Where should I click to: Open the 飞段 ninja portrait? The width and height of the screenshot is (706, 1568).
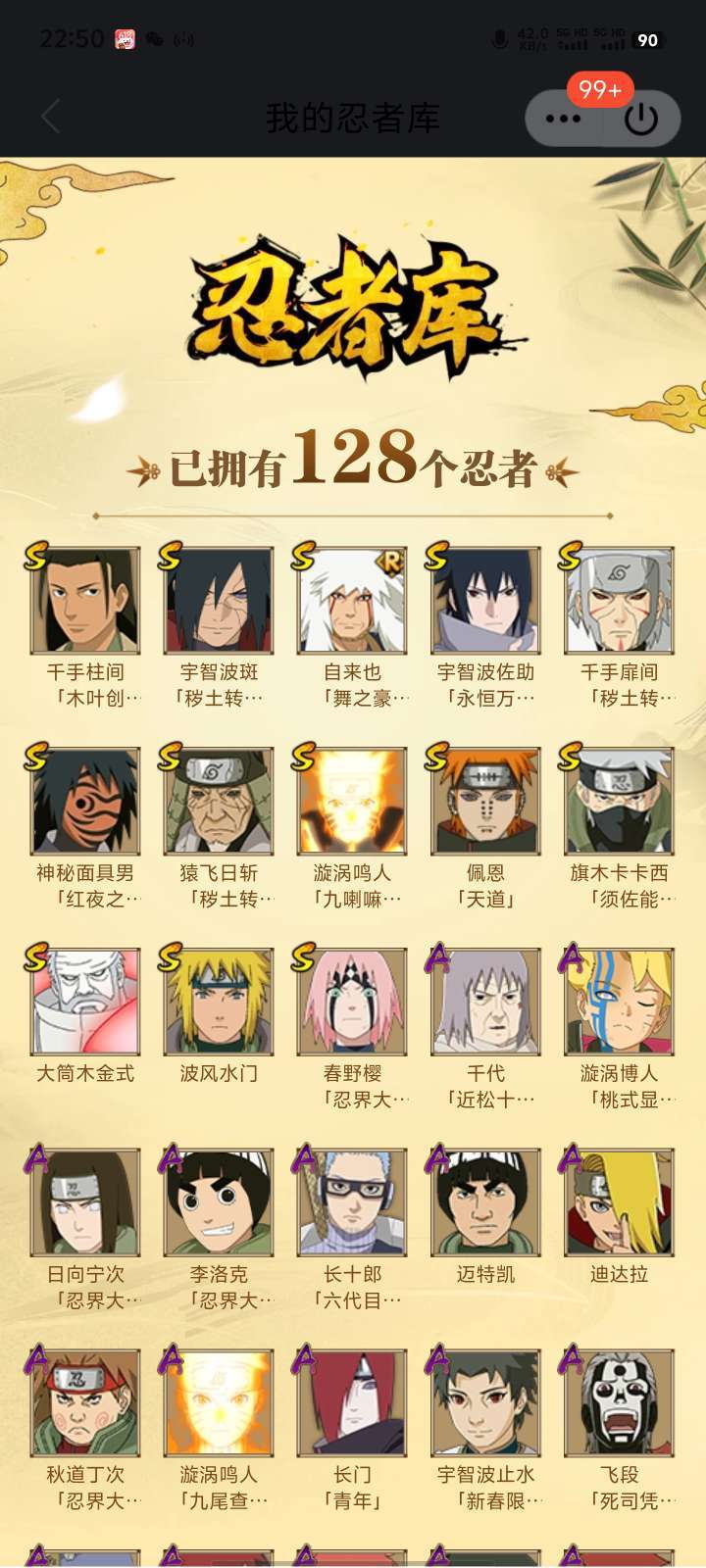click(x=619, y=1402)
